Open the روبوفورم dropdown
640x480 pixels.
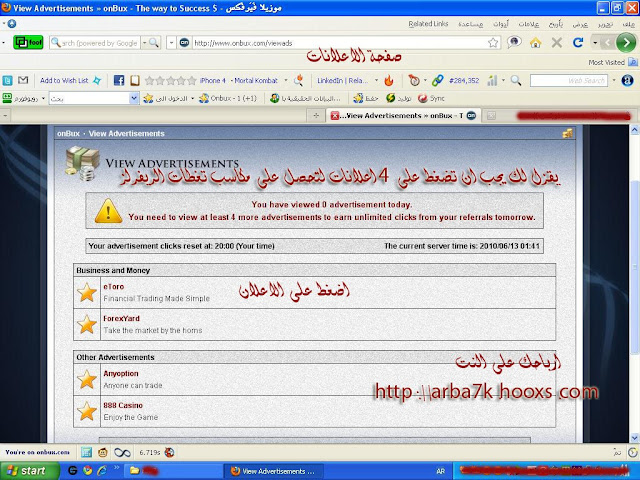(x=43, y=98)
